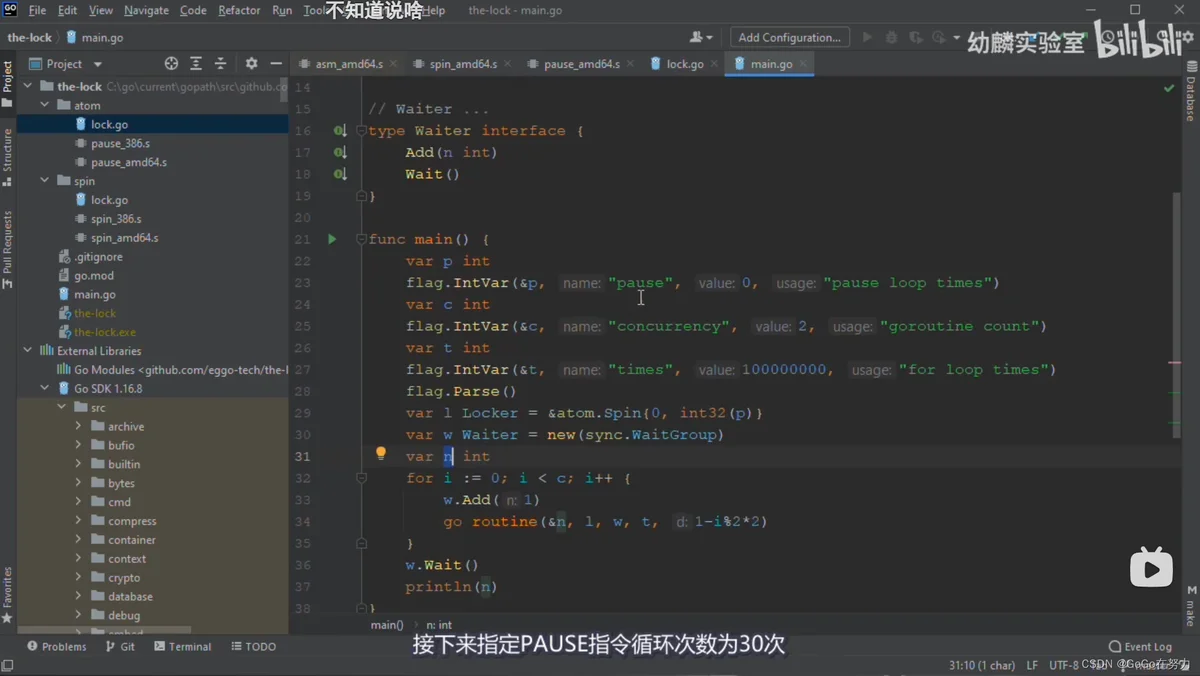Open the Terminal tool window
The width and height of the screenshot is (1200, 676).
pyautogui.click(x=183, y=647)
